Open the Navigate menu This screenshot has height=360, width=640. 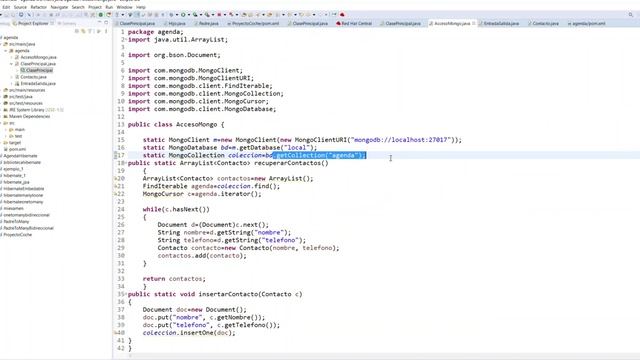[59, 7]
